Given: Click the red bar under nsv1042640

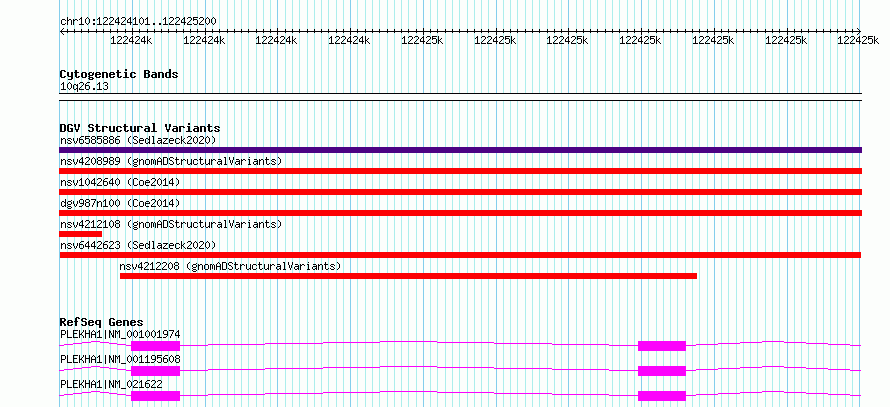Looking at the screenshot, I should click(x=460, y=192).
